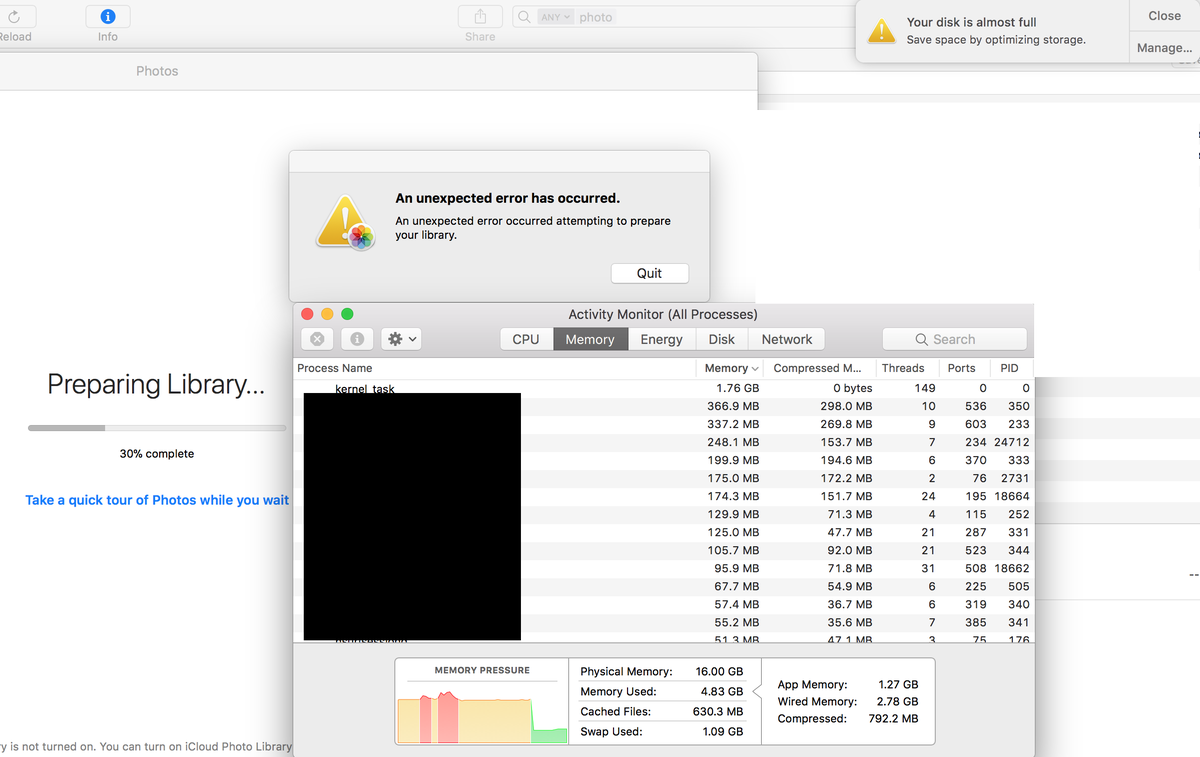Click the Cached Files 630.3 MB value
1200x757 pixels.
click(717, 712)
